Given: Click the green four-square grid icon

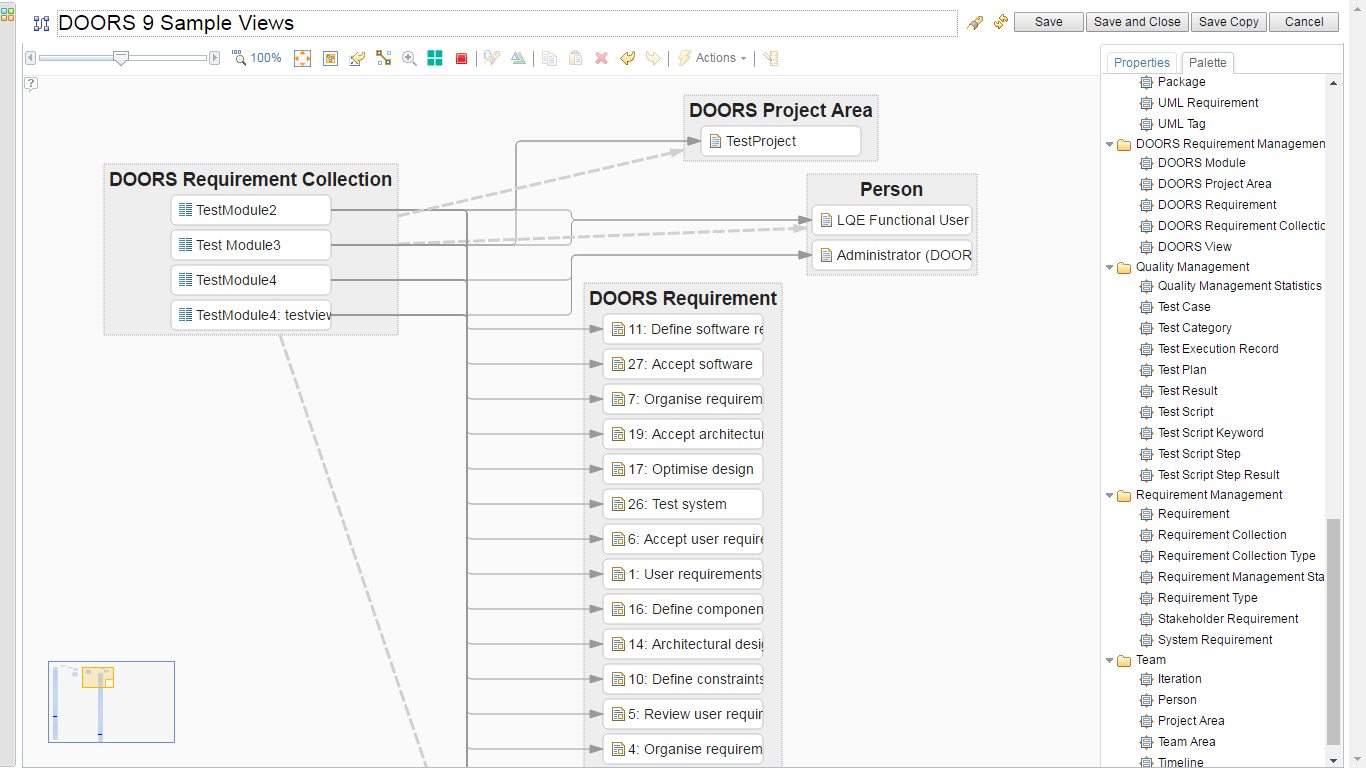Looking at the screenshot, I should coord(435,59).
